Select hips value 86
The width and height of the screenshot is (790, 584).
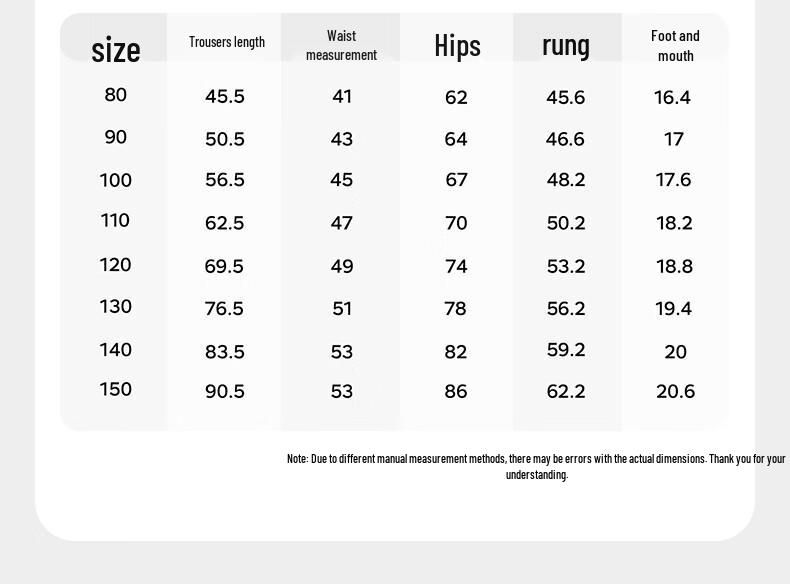point(456,392)
